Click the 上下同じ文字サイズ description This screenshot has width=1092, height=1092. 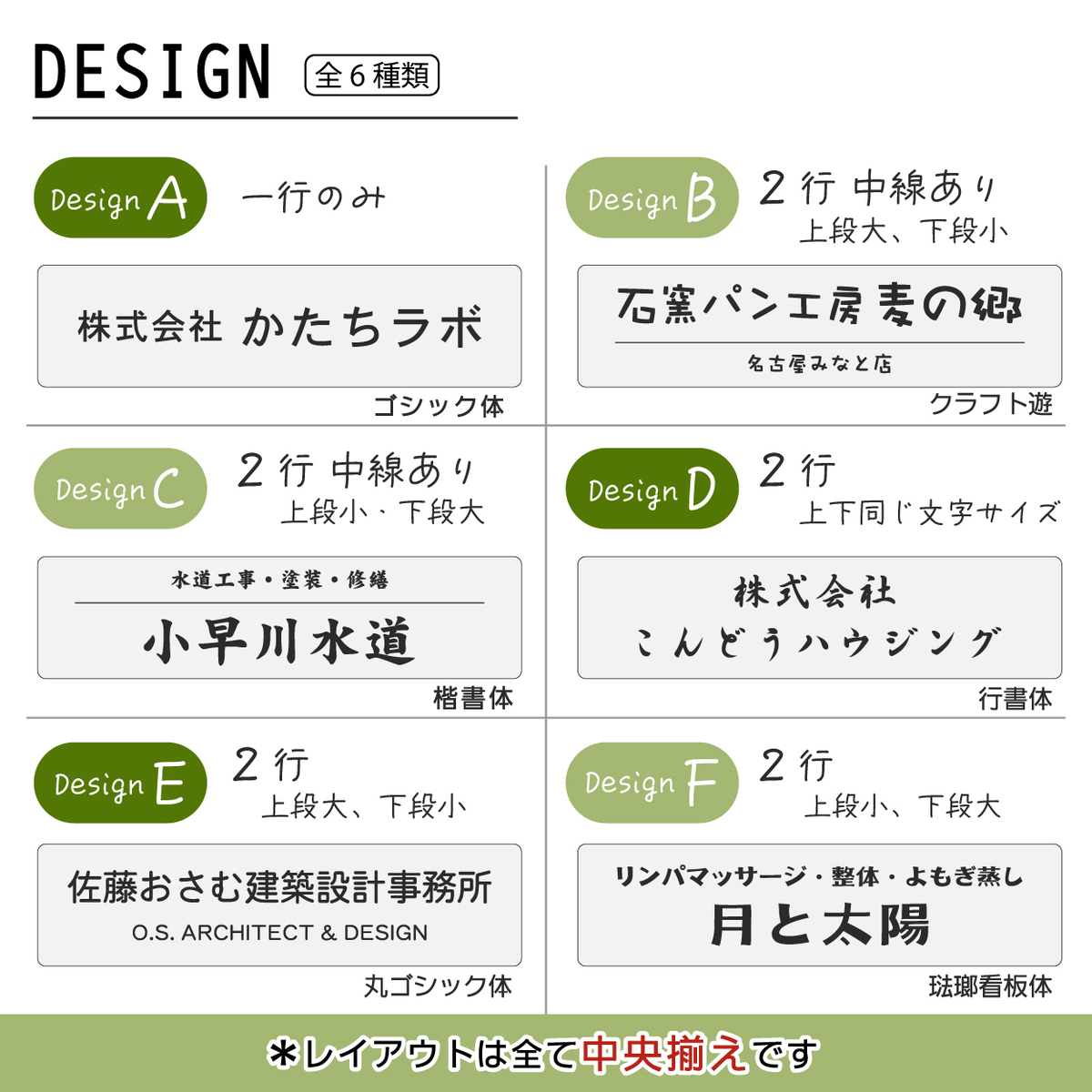929,513
